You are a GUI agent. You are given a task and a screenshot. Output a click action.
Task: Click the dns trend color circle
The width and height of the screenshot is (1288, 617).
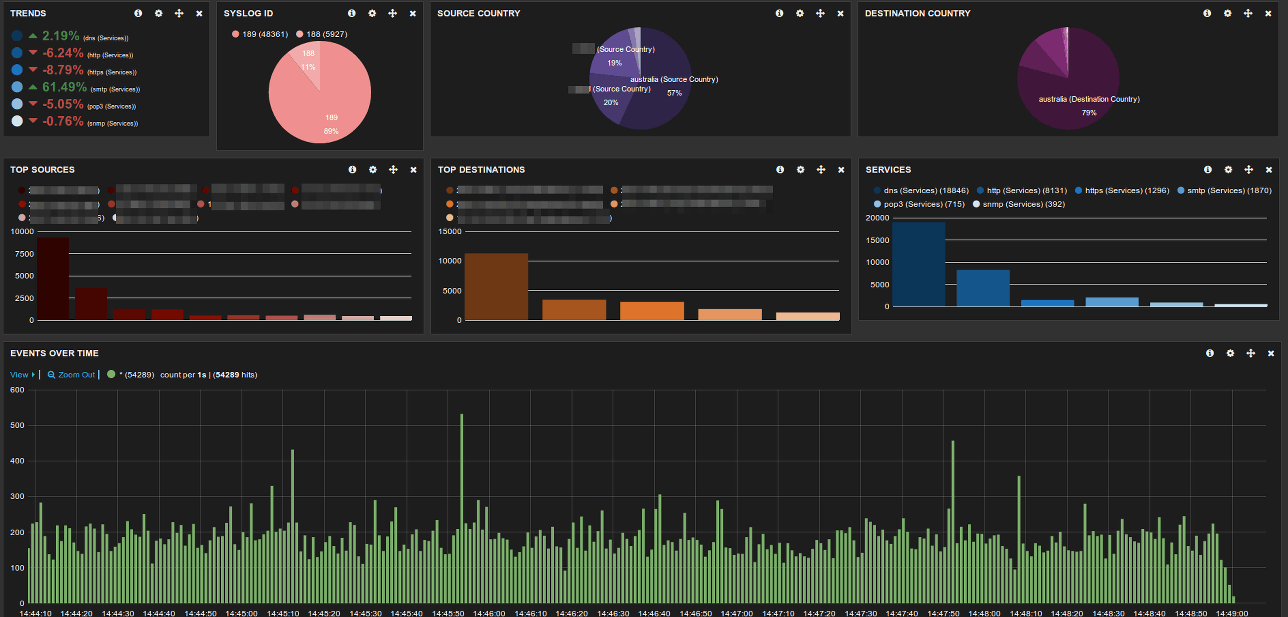(x=17, y=36)
